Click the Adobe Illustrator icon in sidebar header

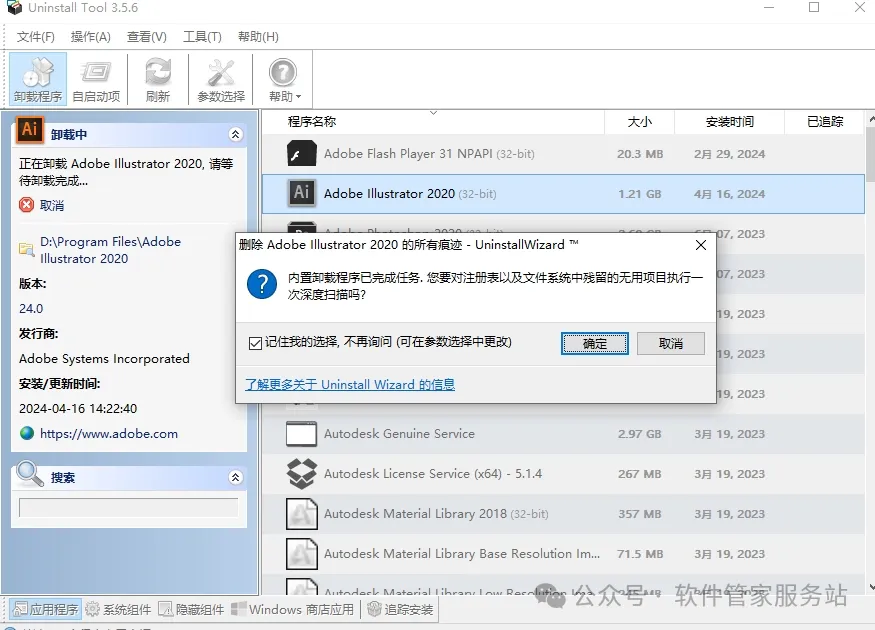30,129
